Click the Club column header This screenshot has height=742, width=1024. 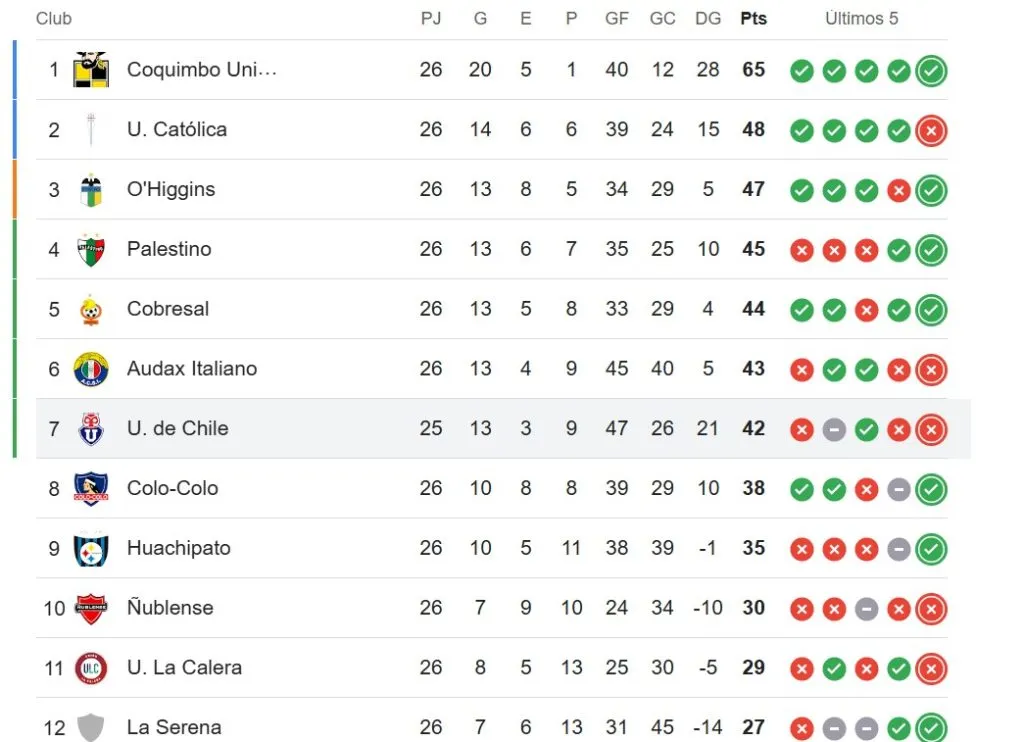(54, 18)
